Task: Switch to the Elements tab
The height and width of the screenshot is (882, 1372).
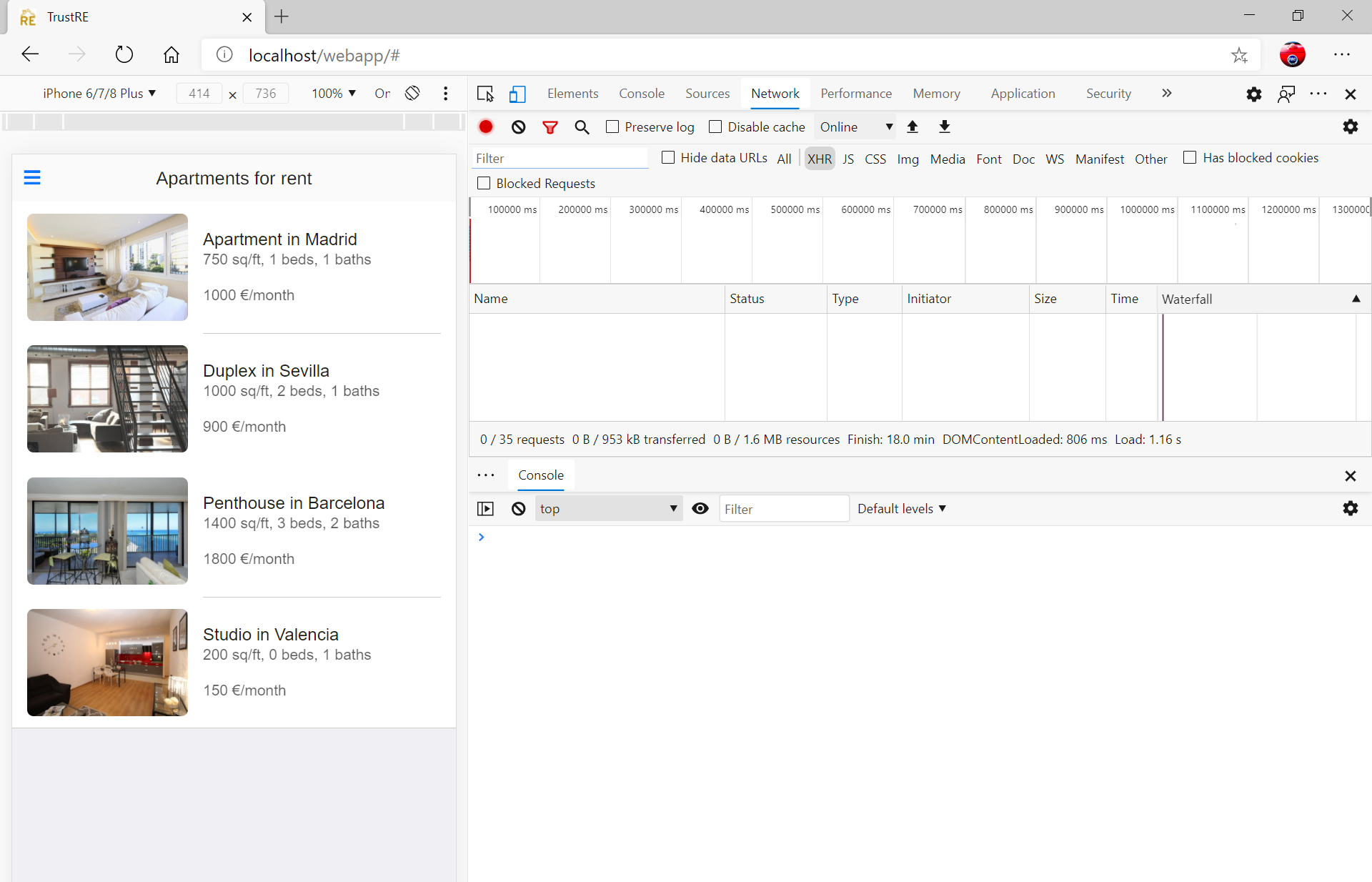Action: click(x=572, y=94)
